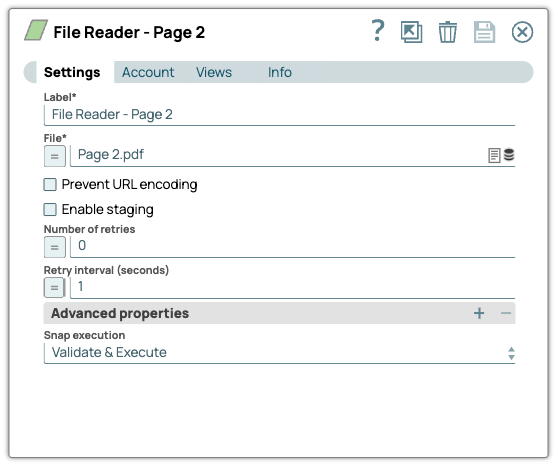Viewport: 557px width, 466px height.
Task: Enable Prevent URL encoding checkbox
Action: pyautogui.click(x=50, y=185)
